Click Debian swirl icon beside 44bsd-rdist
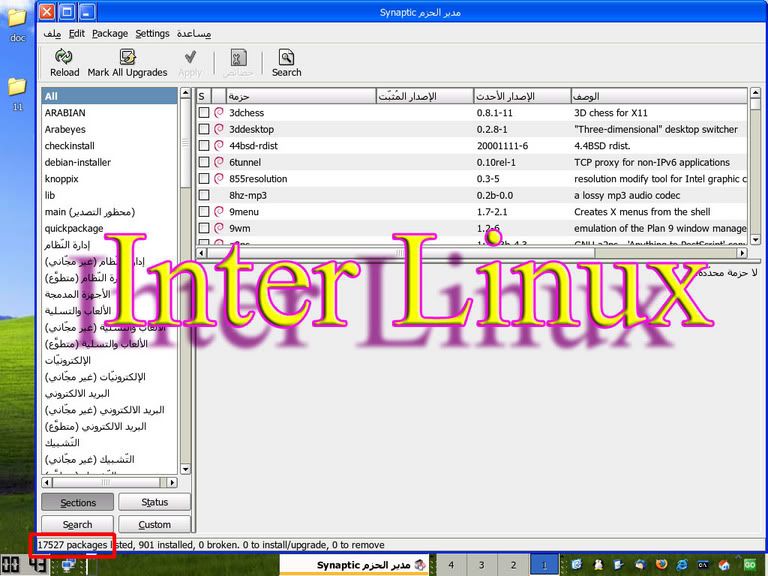This screenshot has height=576, width=768. [218, 145]
